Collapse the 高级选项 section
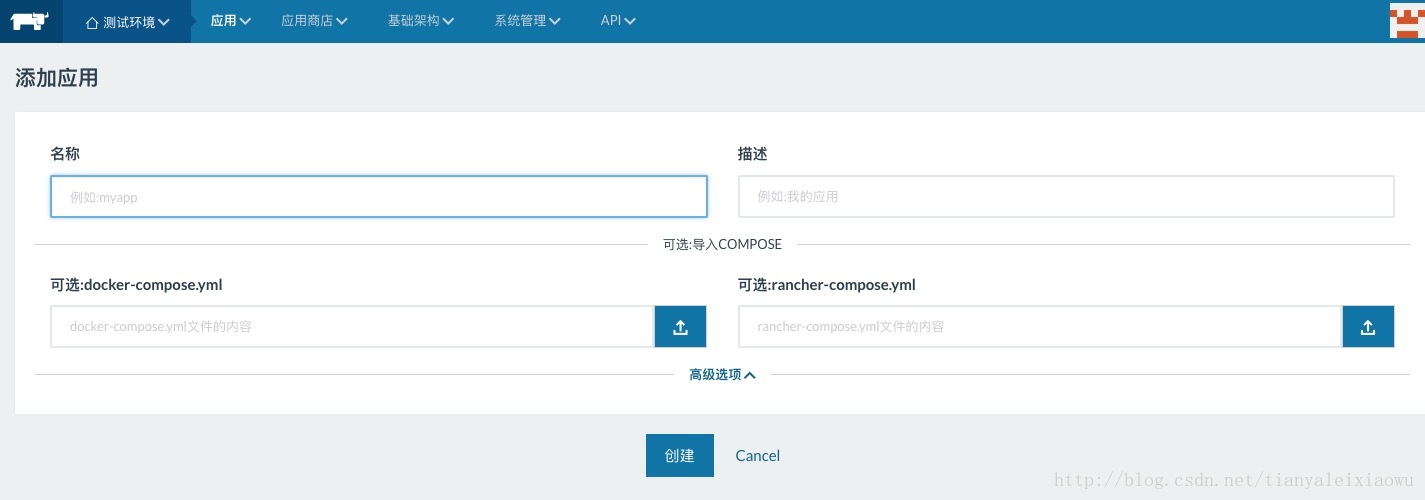Viewport: 1425px width, 500px height. pyautogui.click(x=722, y=374)
